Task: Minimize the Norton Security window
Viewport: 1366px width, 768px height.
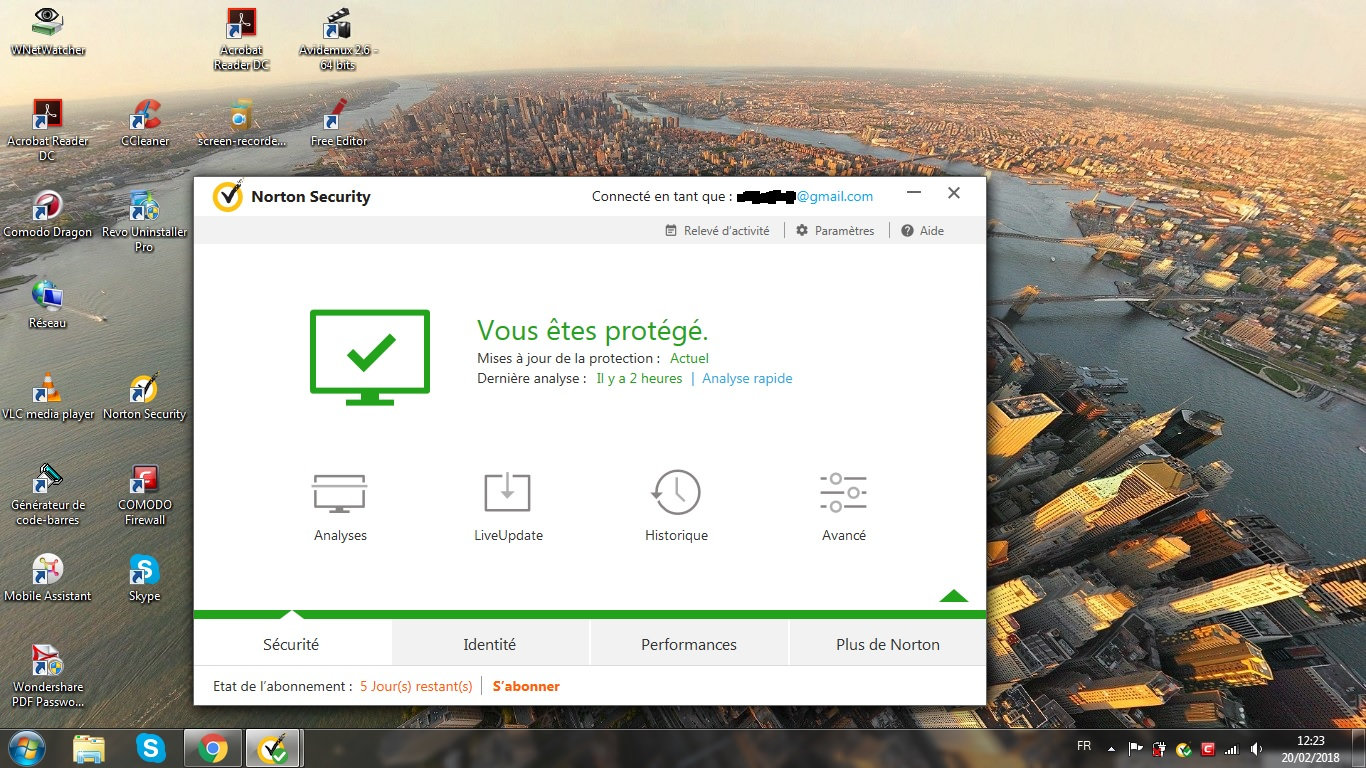Action: tap(915, 194)
